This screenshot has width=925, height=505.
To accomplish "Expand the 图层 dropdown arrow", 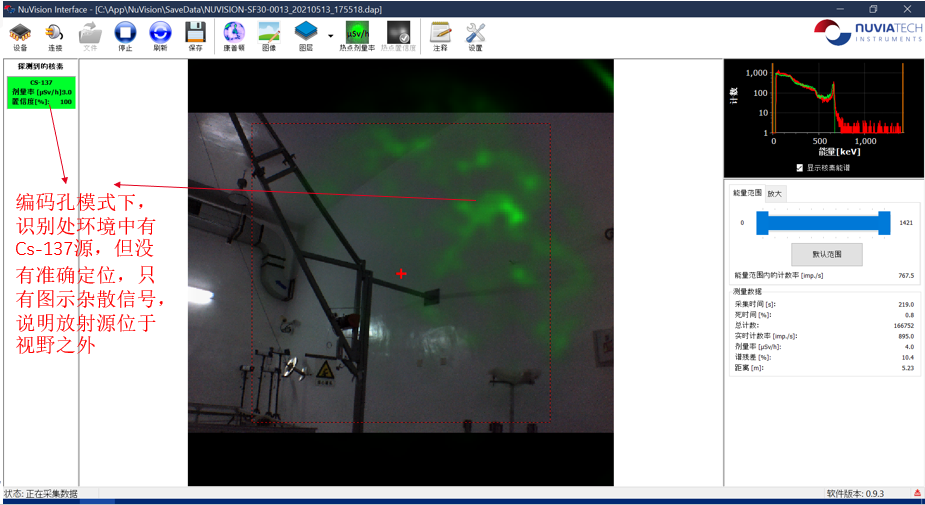I will click(x=330, y=34).
